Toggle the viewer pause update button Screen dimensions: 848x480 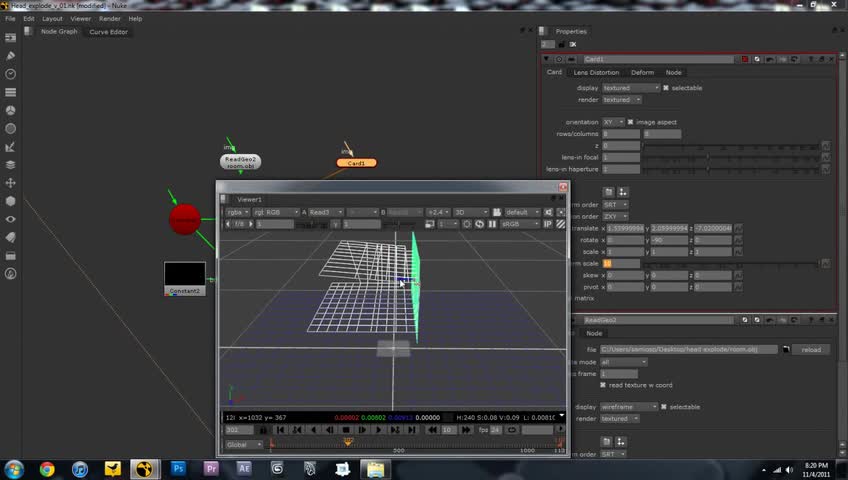pyautogui.click(x=492, y=224)
